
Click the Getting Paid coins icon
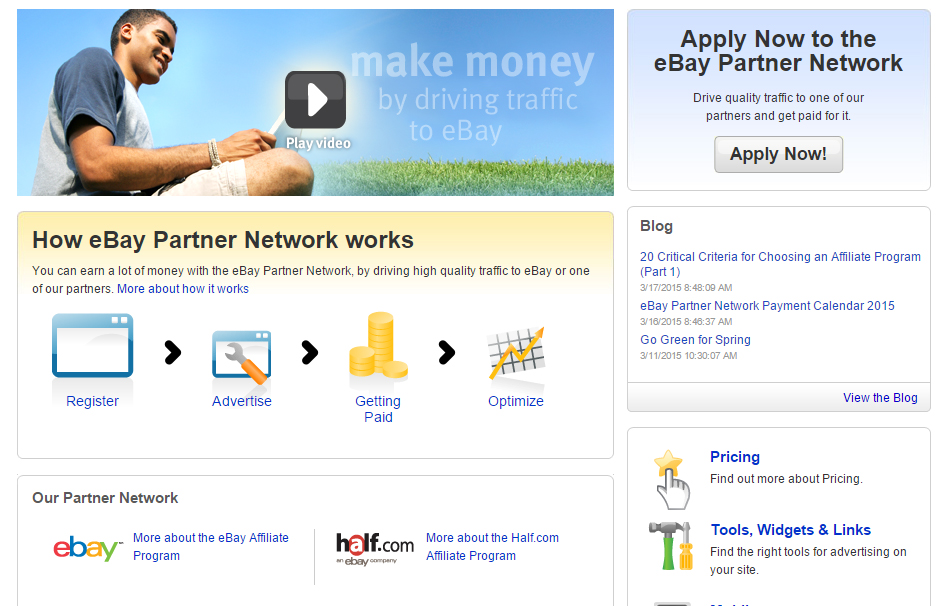[378, 345]
